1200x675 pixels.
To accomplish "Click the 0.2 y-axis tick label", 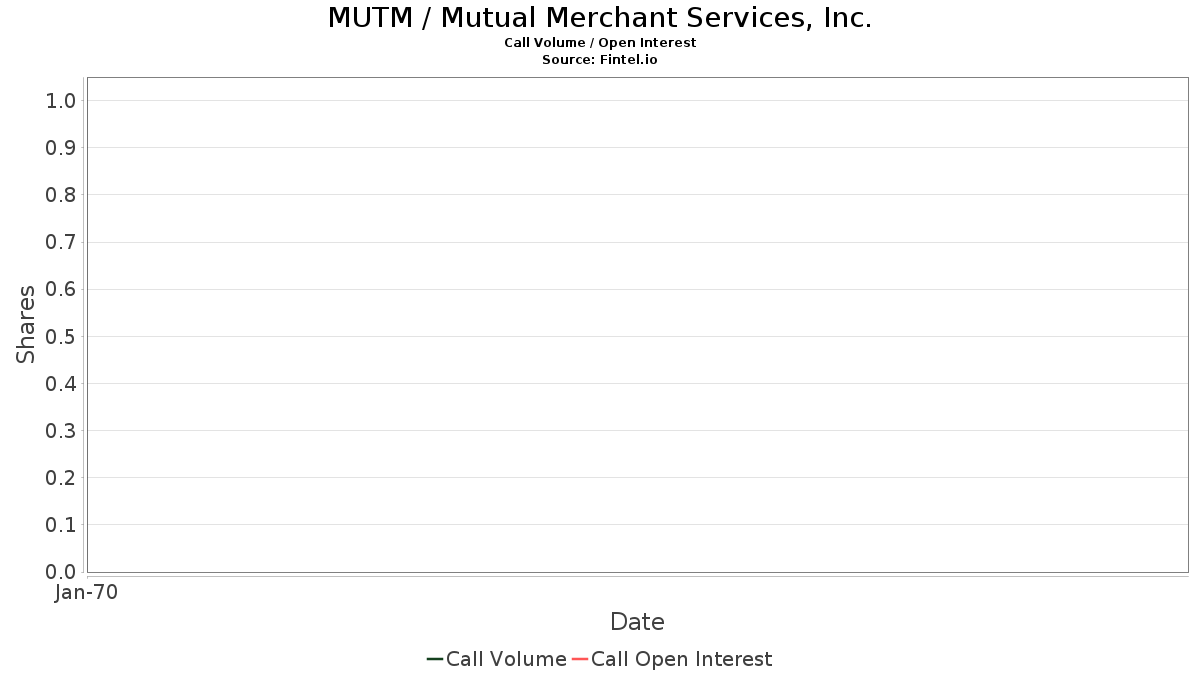I will (x=61, y=478).
